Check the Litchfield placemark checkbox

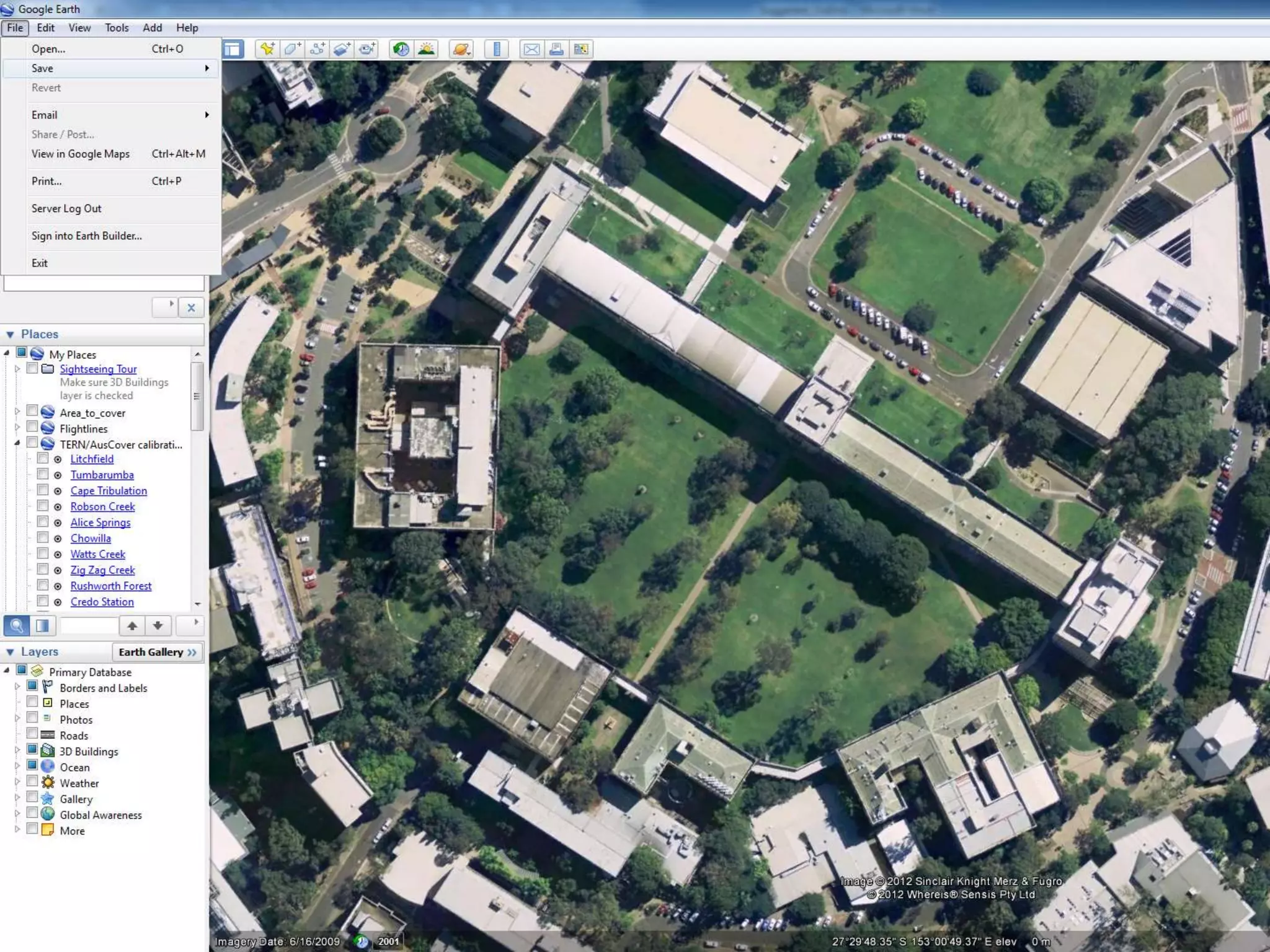(43, 459)
